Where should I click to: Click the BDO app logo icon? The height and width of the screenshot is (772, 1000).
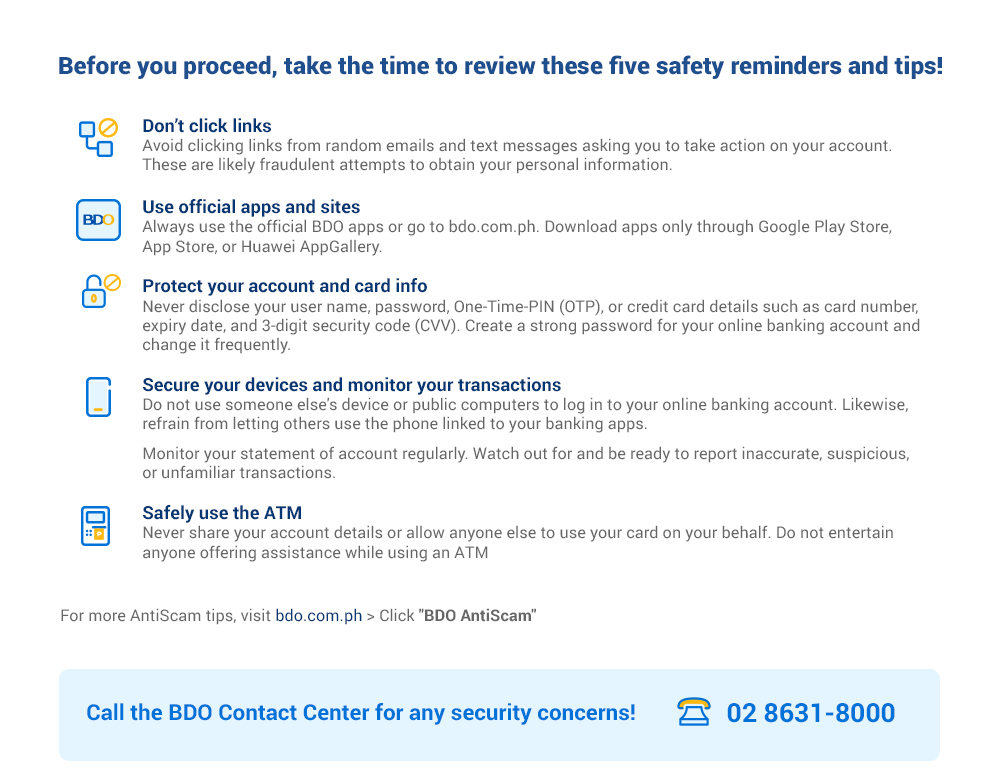98,219
